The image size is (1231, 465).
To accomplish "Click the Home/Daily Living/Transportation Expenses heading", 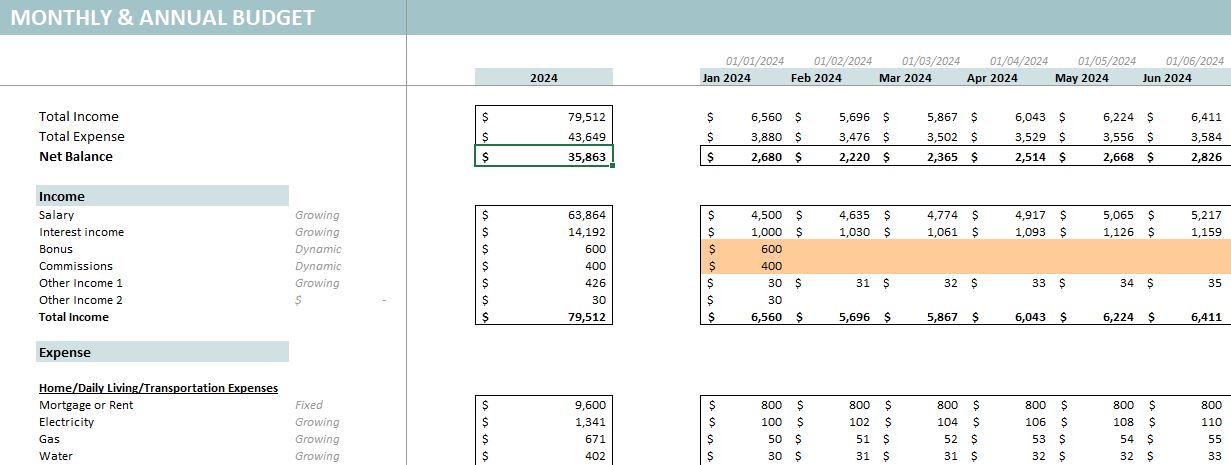I will click(x=158, y=387).
